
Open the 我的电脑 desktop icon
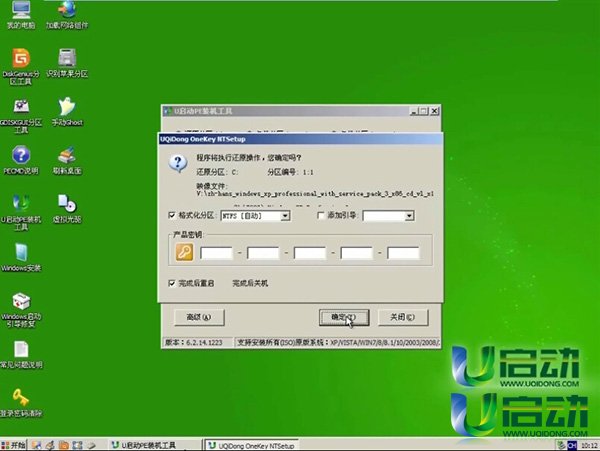point(21,15)
